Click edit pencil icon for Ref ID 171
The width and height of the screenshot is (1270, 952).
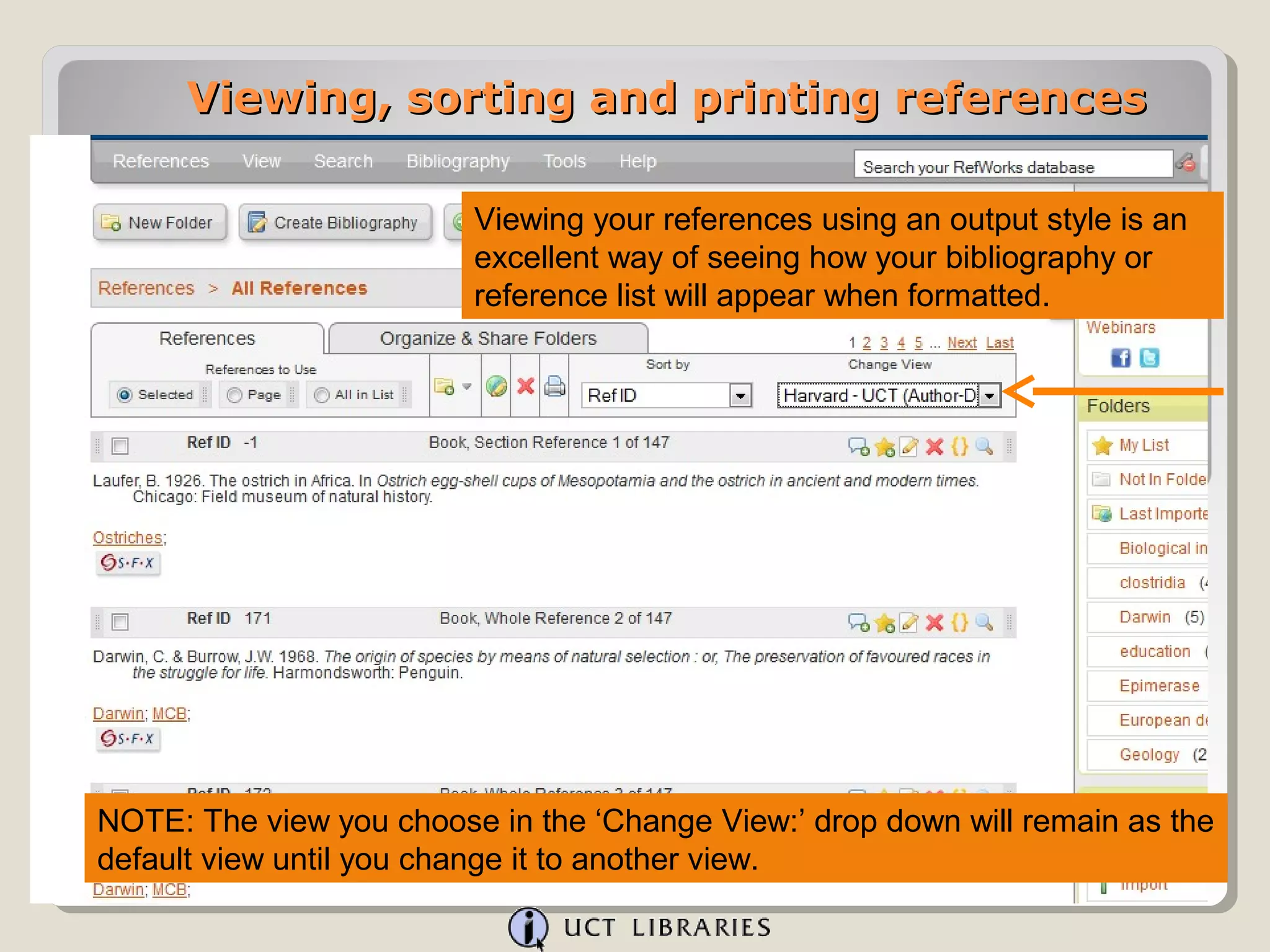point(909,622)
